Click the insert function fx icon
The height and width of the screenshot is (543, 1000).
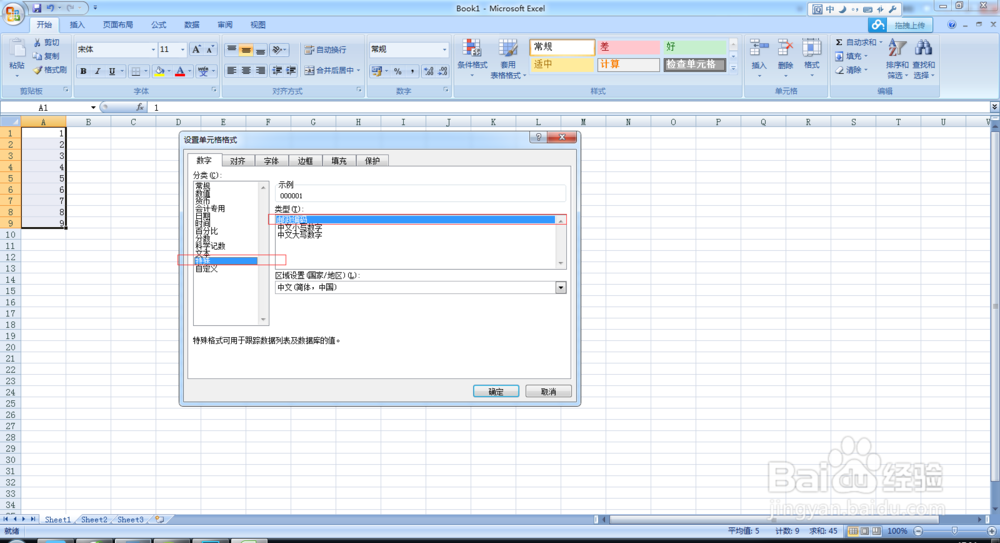[140, 107]
